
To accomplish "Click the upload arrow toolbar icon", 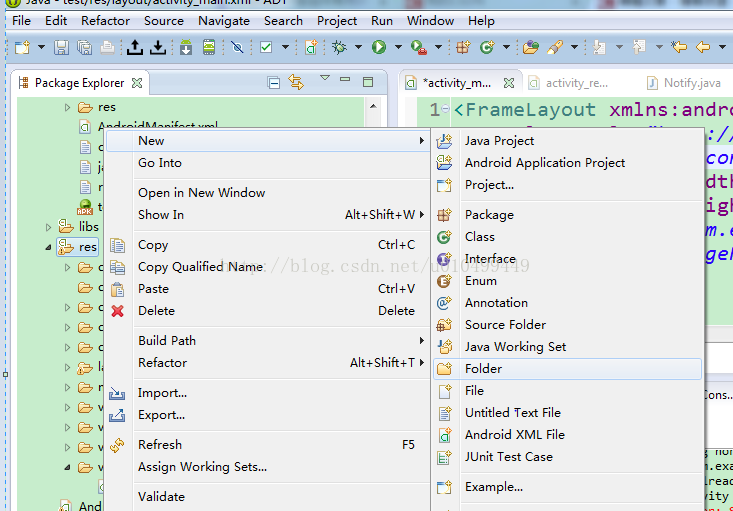I will pyautogui.click(x=135, y=47).
